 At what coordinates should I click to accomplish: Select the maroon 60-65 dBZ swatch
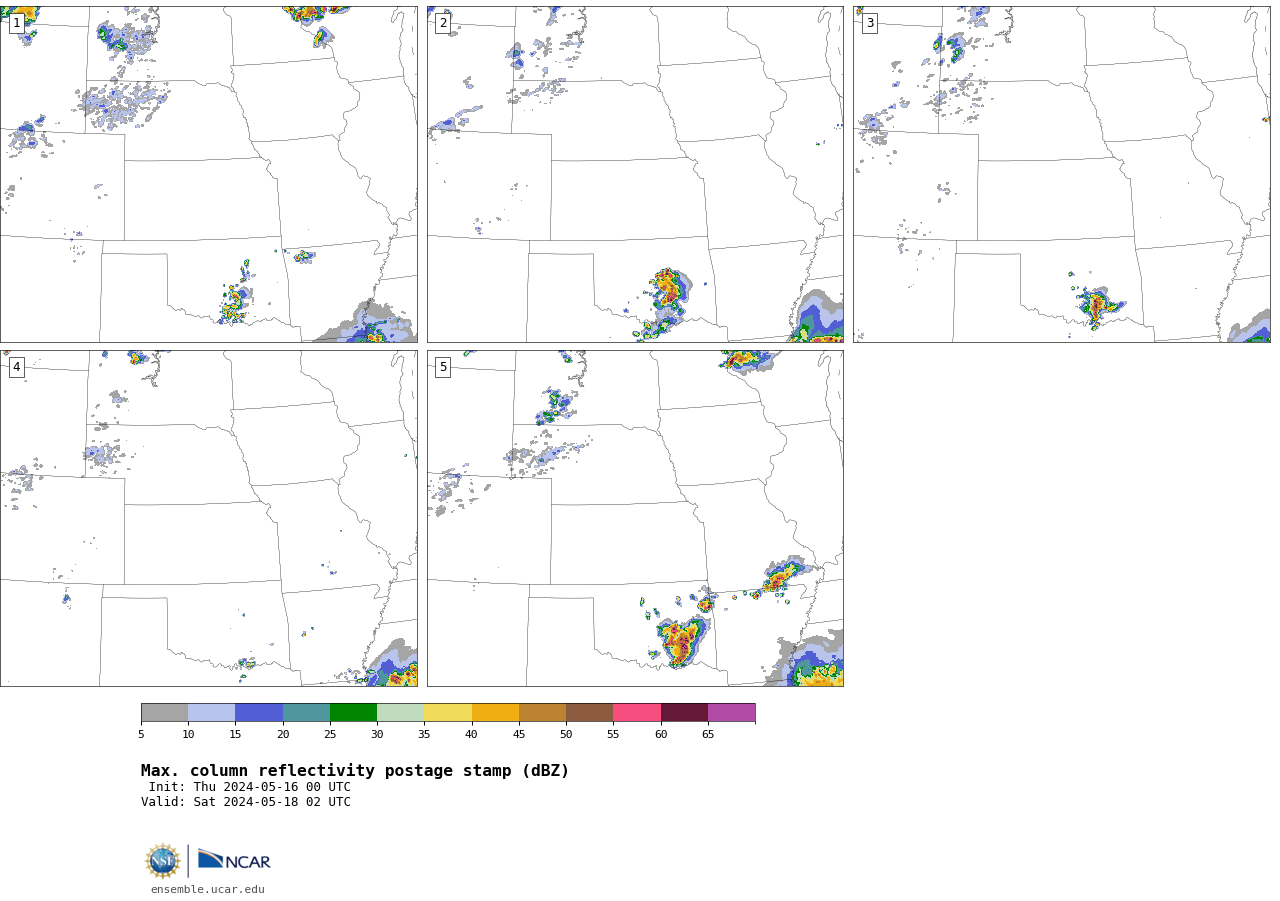pyautogui.click(x=684, y=713)
